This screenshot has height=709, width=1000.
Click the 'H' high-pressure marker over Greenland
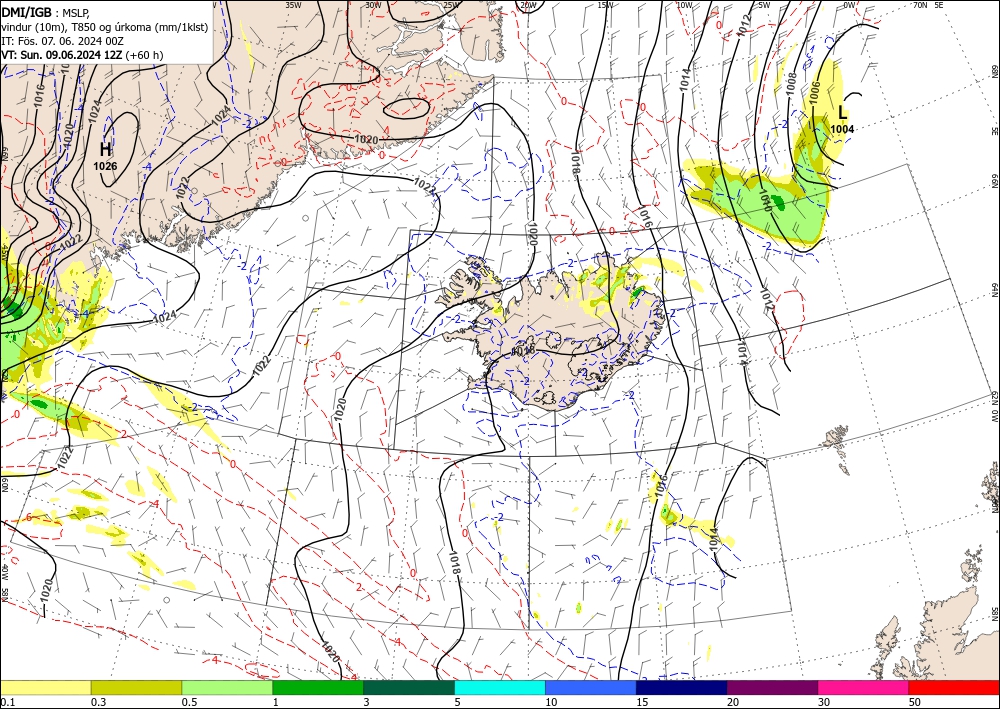click(106, 150)
